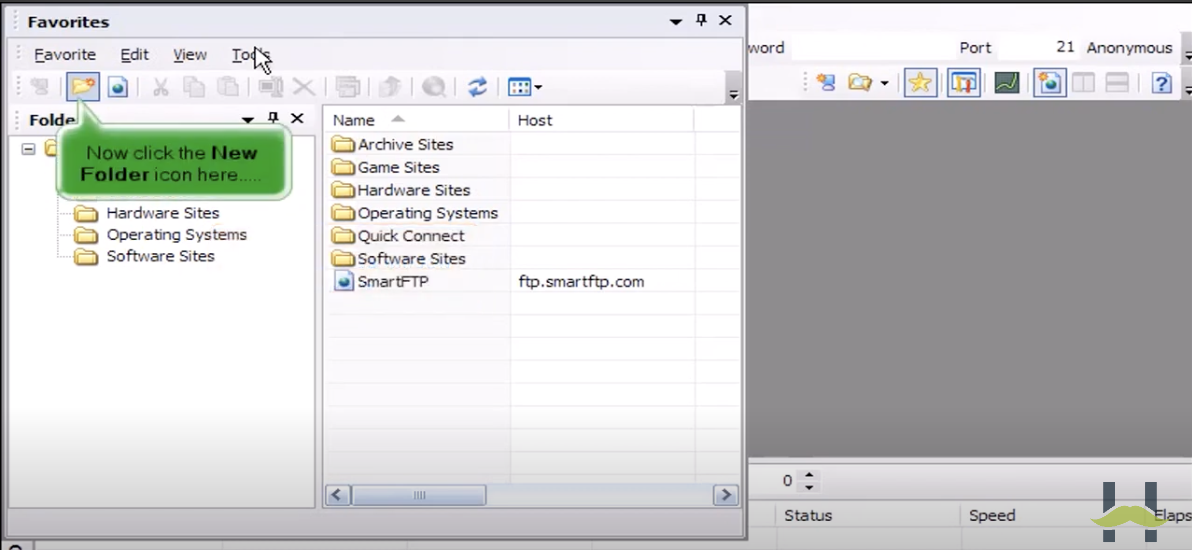Viewport: 1192px width, 550px height.
Task: Decrease the value with the stepper down arrow
Action: tap(809, 487)
